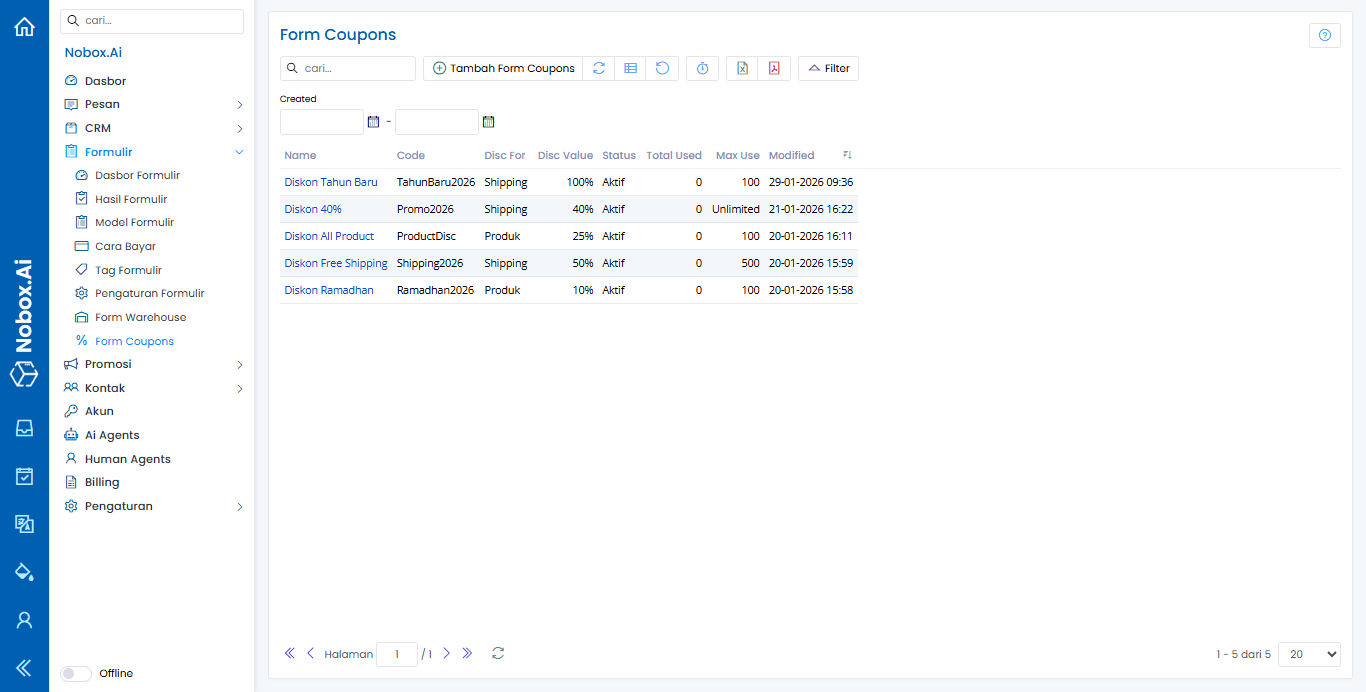Click Tambah Form Coupons button
The image size is (1366, 692).
click(503, 68)
